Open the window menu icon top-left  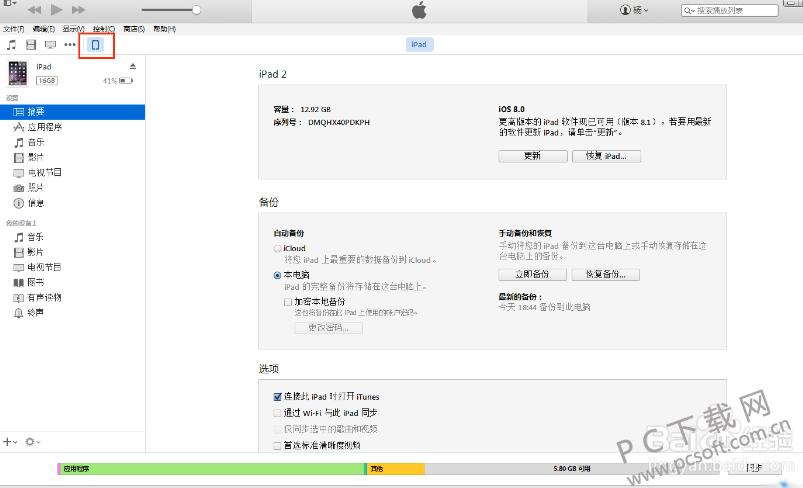[9, 3]
